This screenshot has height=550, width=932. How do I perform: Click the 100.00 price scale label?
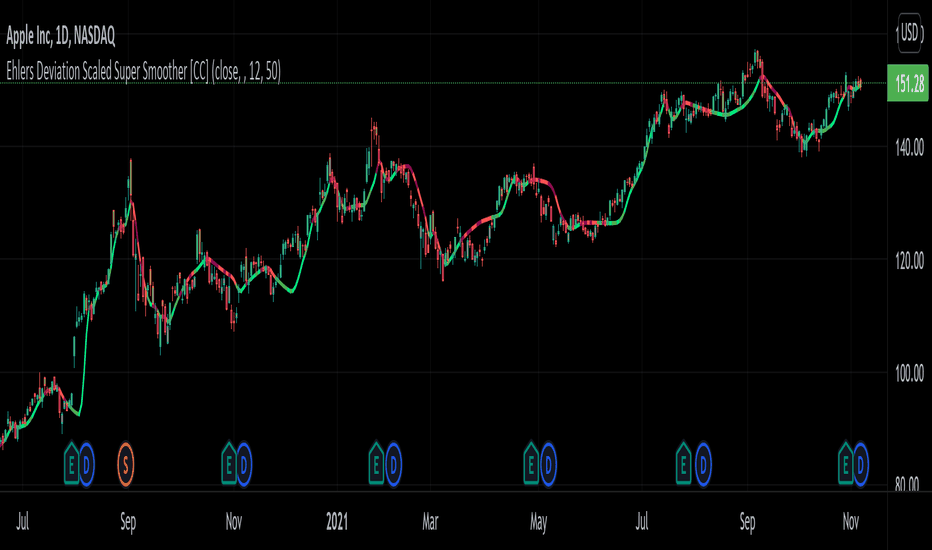(x=909, y=374)
